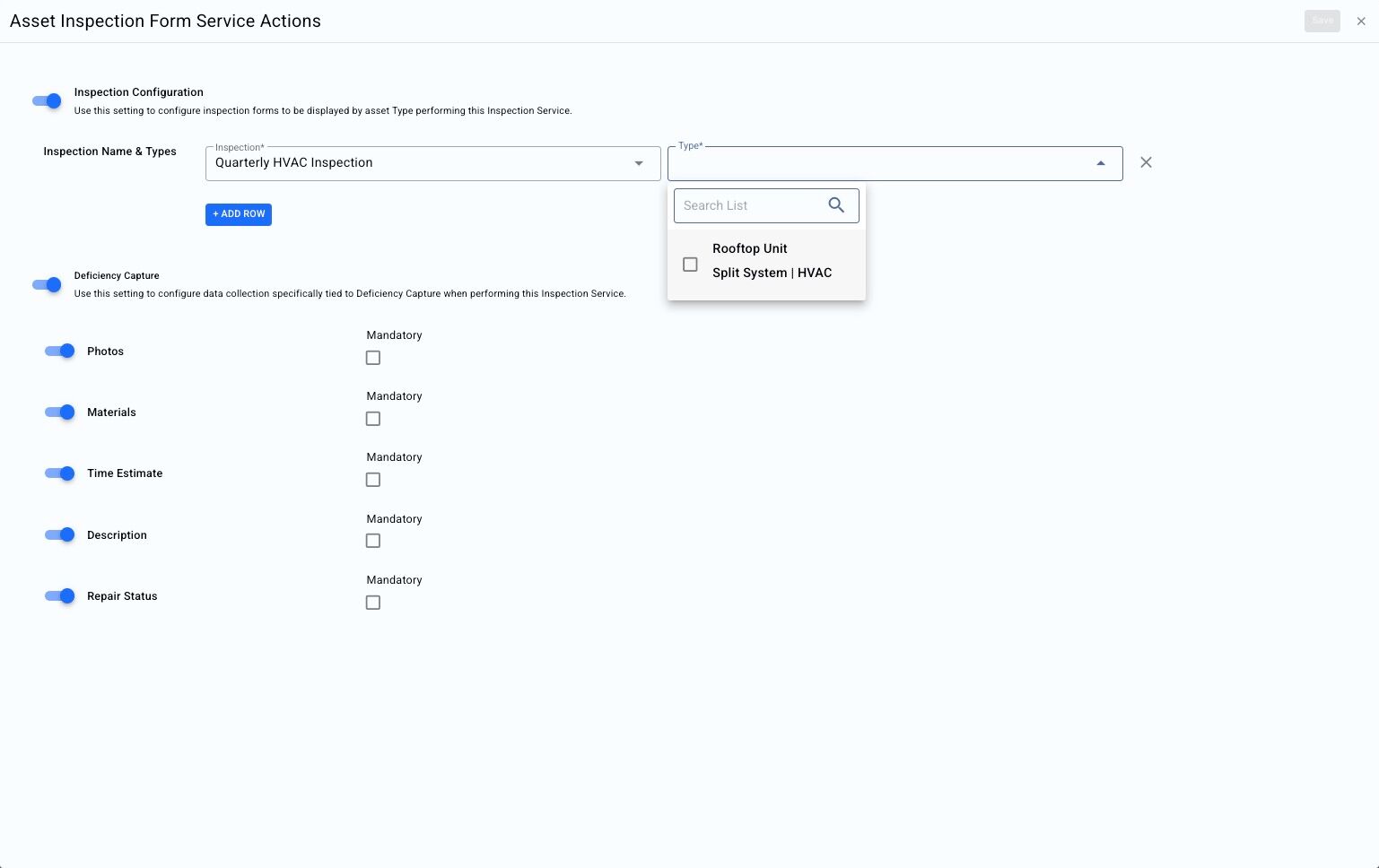This screenshot has width=1379, height=868.
Task: Toggle the Inspection Configuration switch
Action: [47, 101]
